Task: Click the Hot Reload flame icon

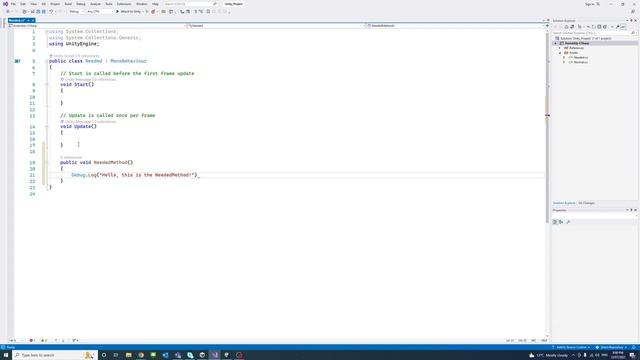Action: click(153, 11)
